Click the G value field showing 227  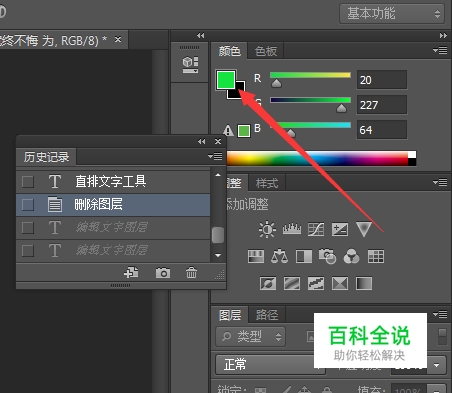point(382,105)
